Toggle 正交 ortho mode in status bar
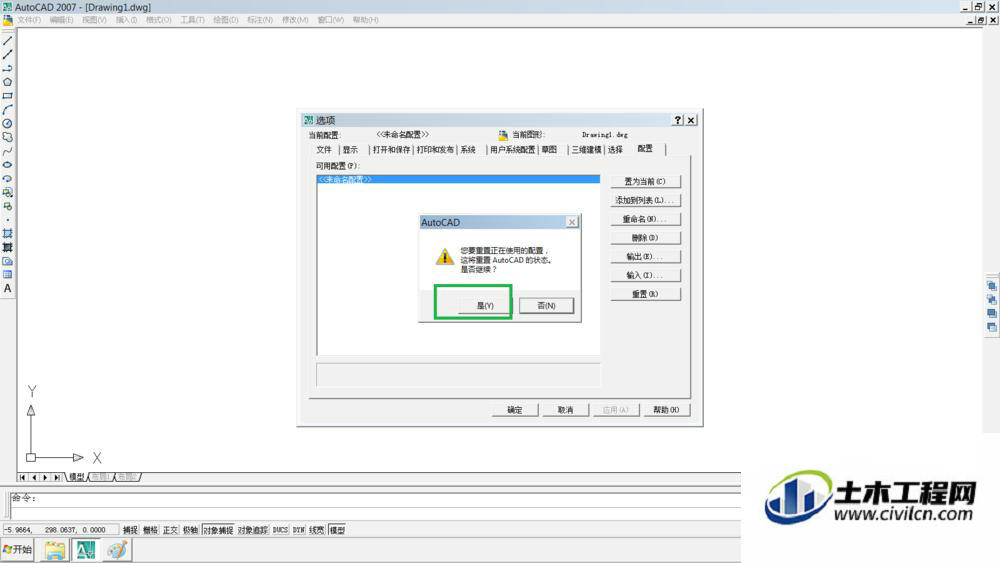 tap(170, 530)
